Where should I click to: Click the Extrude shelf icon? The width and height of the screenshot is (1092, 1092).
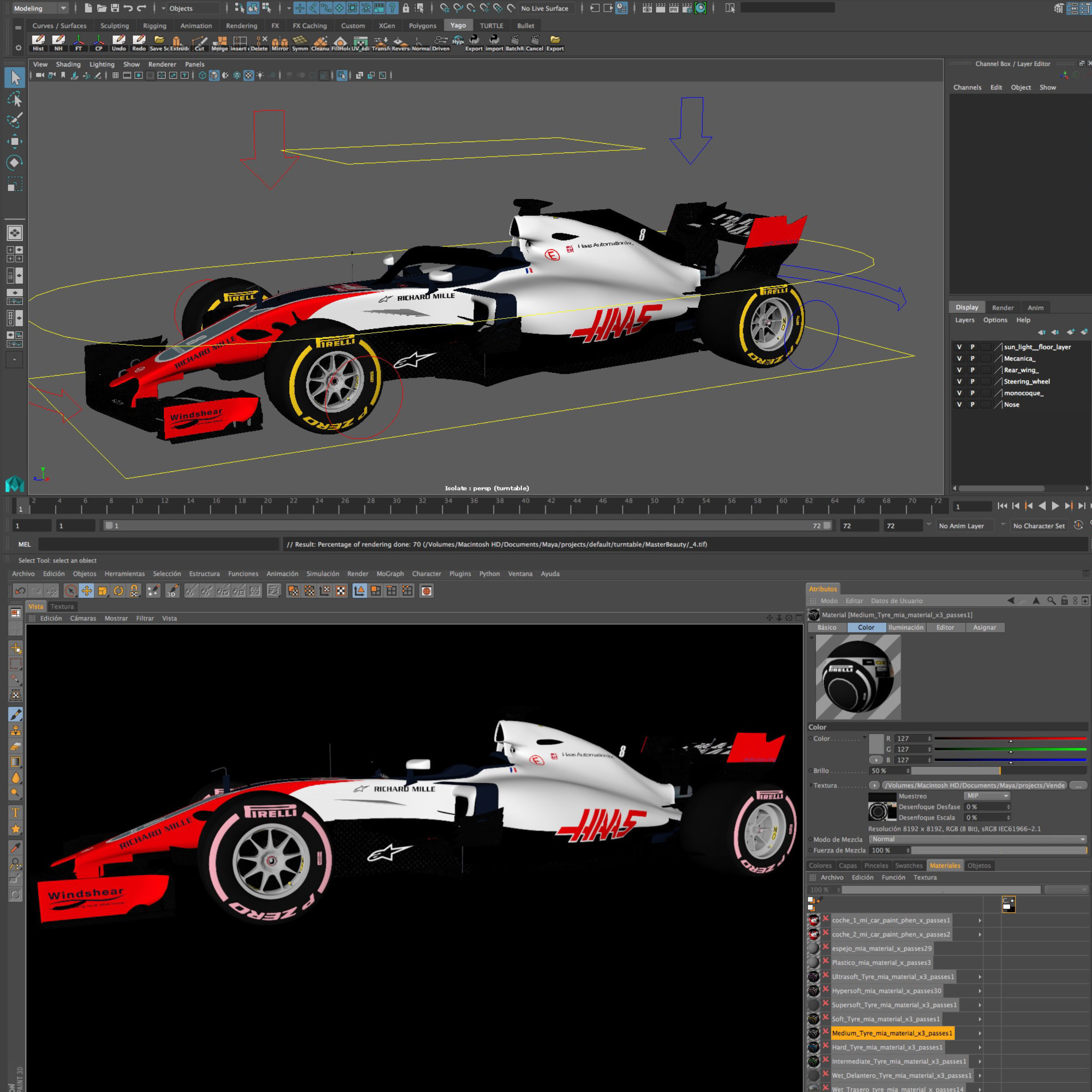[179, 42]
